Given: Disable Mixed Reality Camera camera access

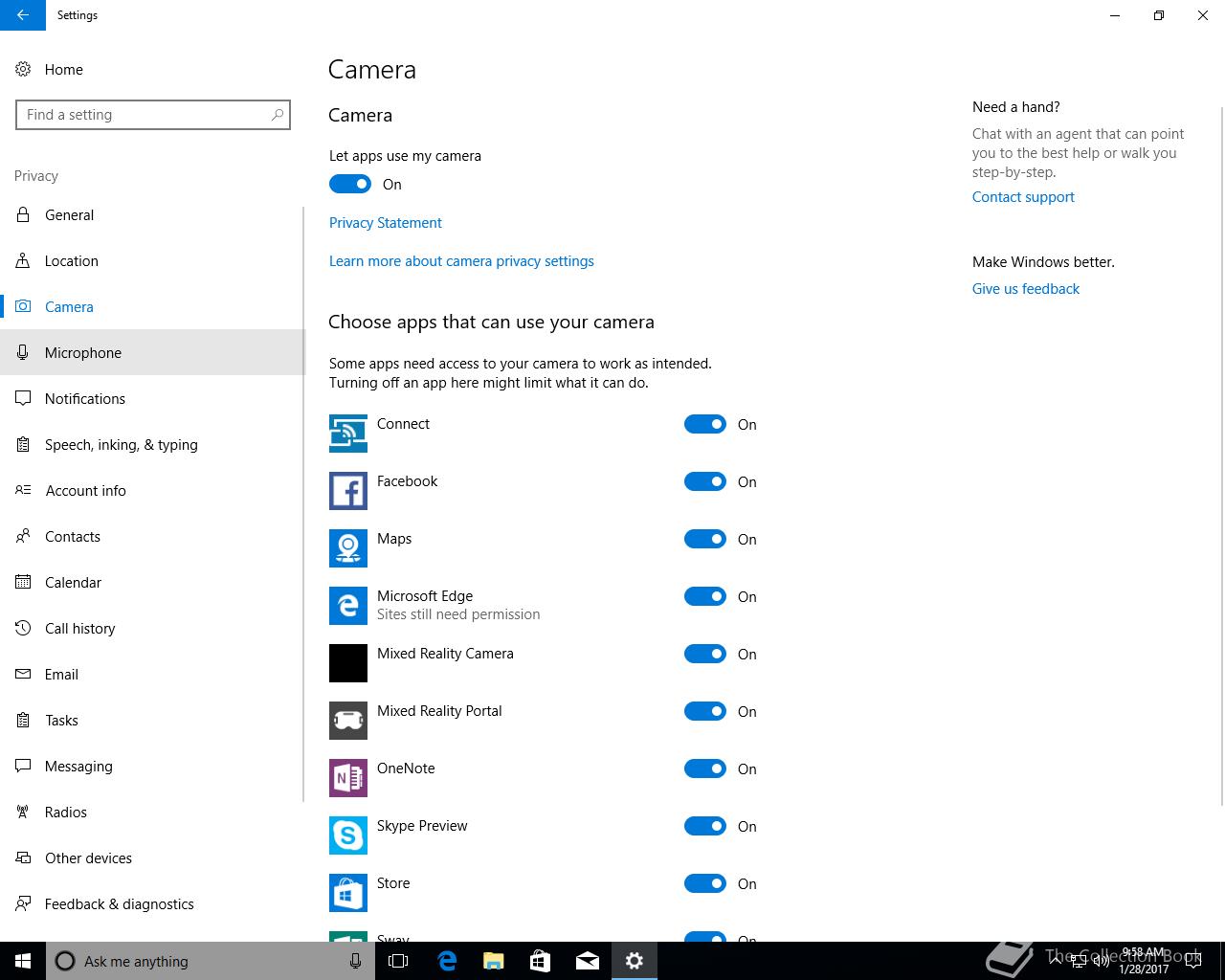Looking at the screenshot, I should [705, 654].
